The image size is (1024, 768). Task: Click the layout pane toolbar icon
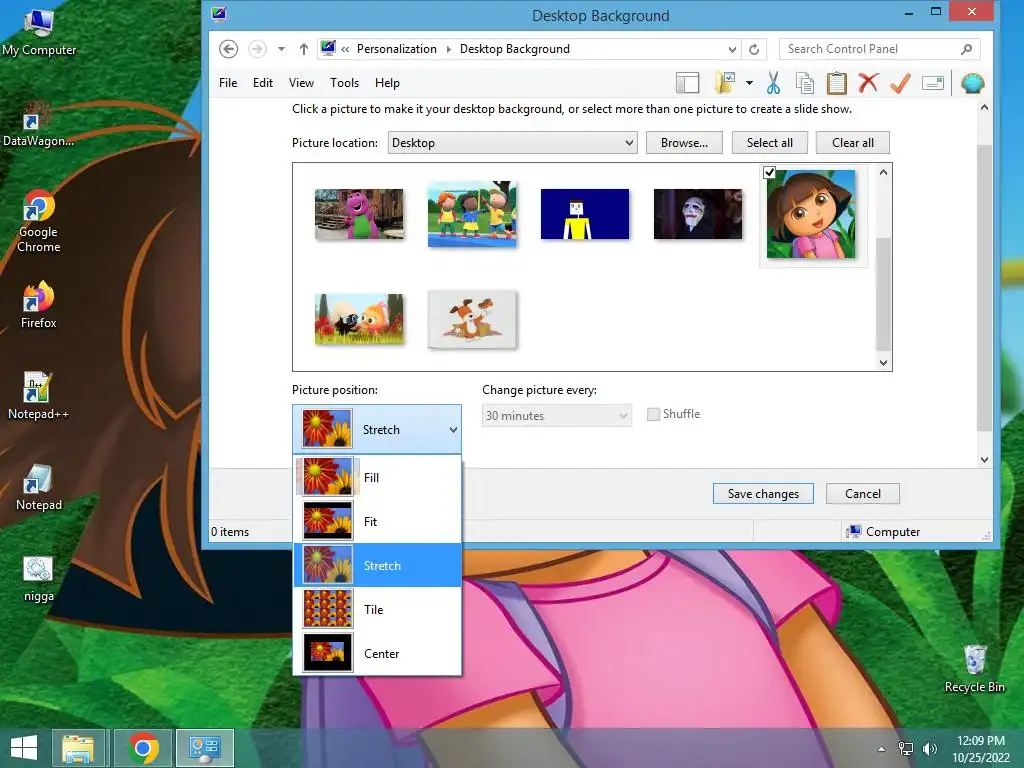[x=687, y=83]
